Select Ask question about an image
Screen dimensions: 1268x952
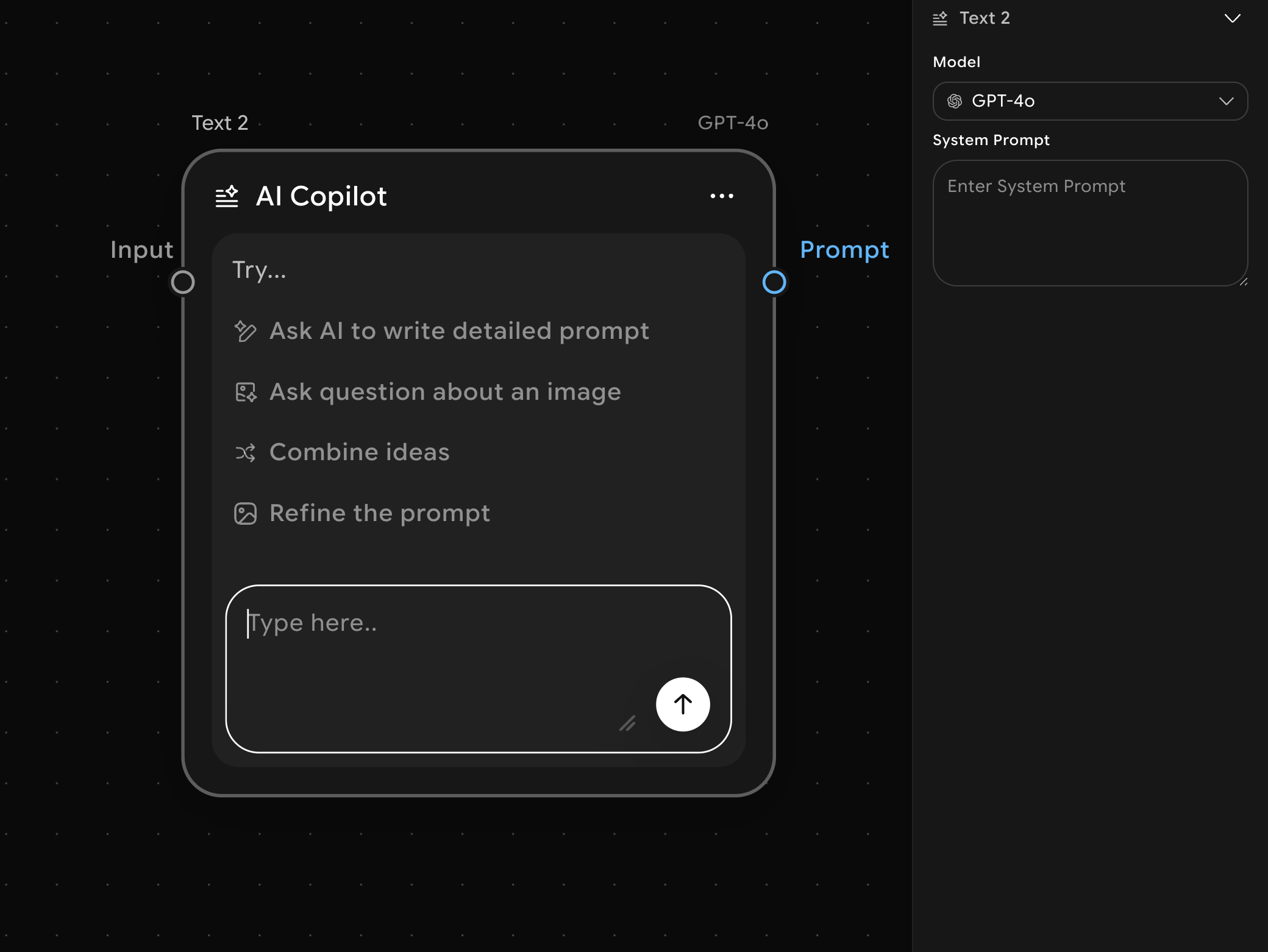tap(445, 392)
